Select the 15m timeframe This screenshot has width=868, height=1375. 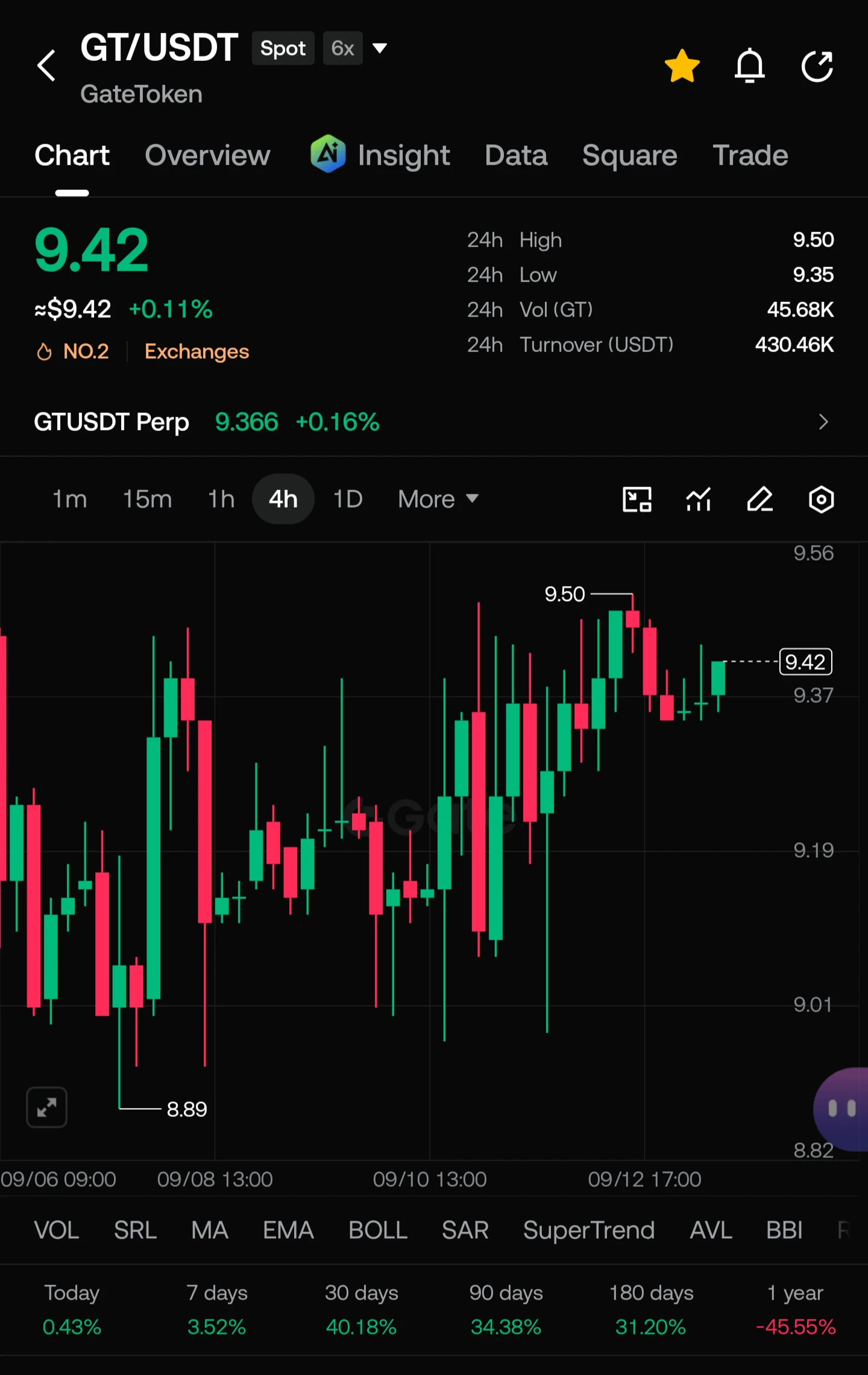pyautogui.click(x=147, y=499)
